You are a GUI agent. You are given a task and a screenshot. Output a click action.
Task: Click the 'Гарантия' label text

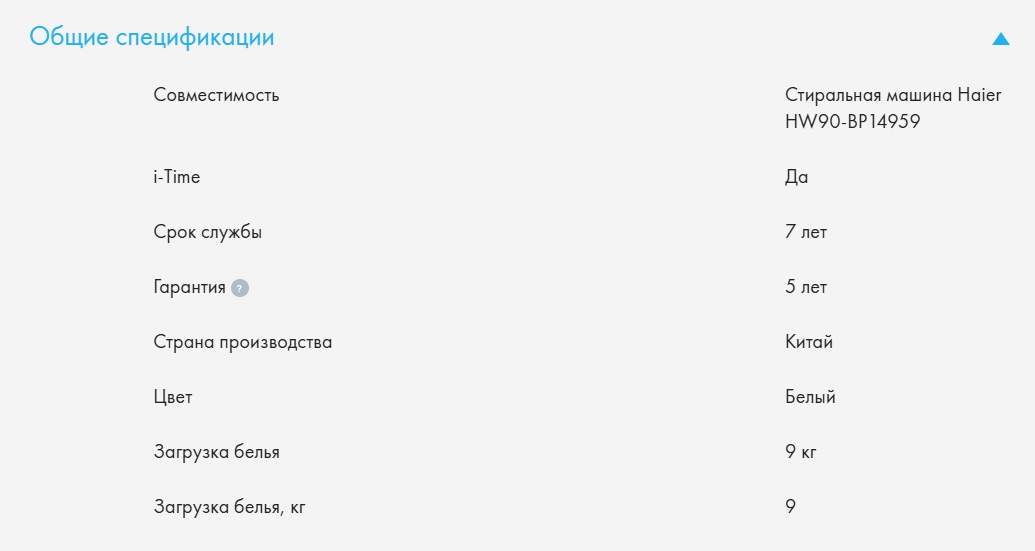(x=190, y=288)
